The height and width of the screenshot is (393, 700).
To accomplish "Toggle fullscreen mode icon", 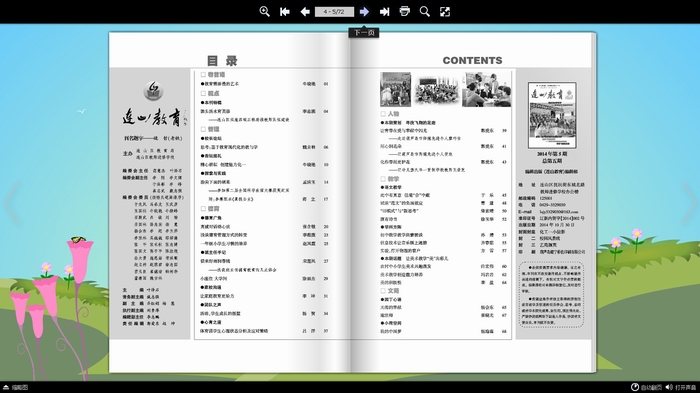I will coord(445,12).
